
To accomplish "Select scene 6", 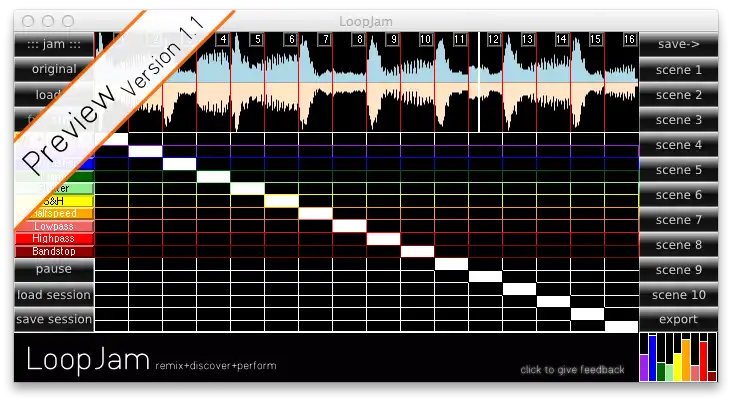I will point(678,195).
